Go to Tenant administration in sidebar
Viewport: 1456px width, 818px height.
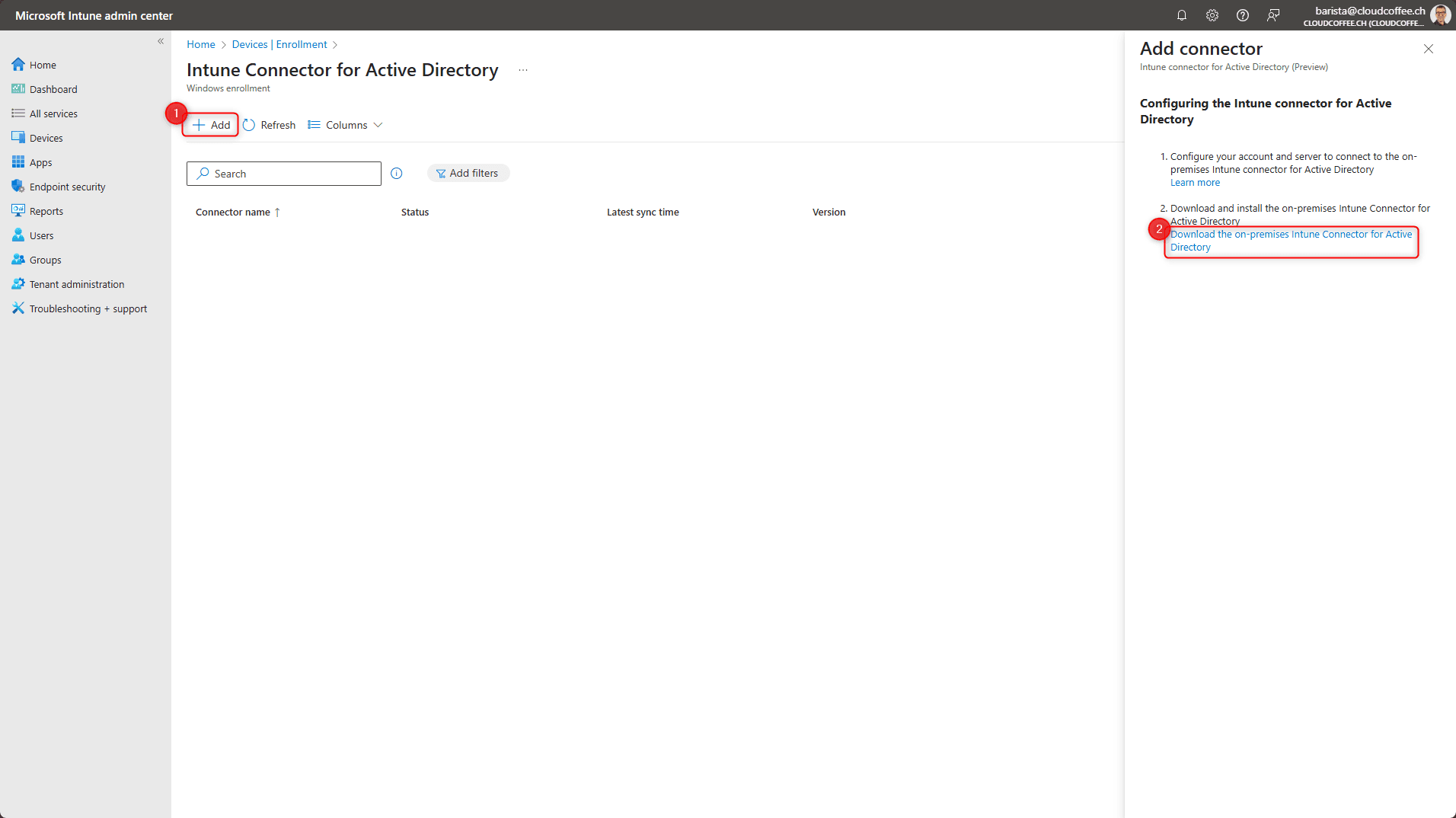point(76,284)
